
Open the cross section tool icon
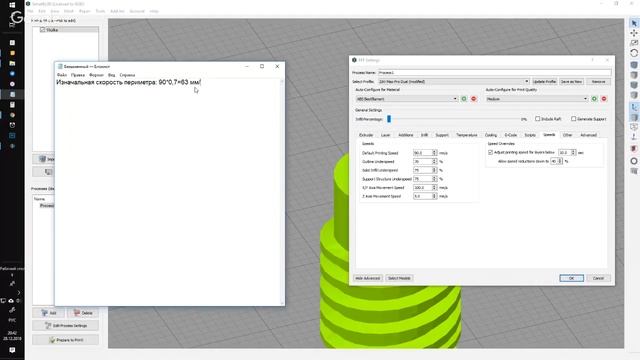point(634,149)
